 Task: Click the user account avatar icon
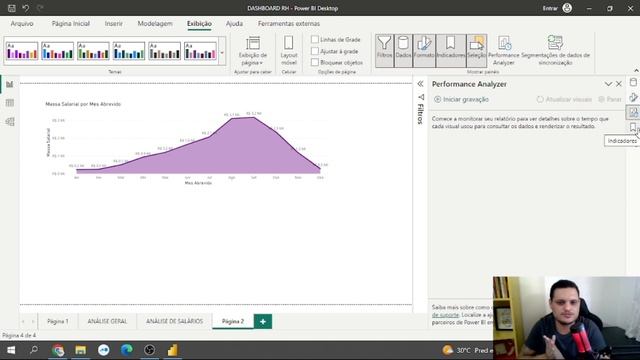coord(567,8)
